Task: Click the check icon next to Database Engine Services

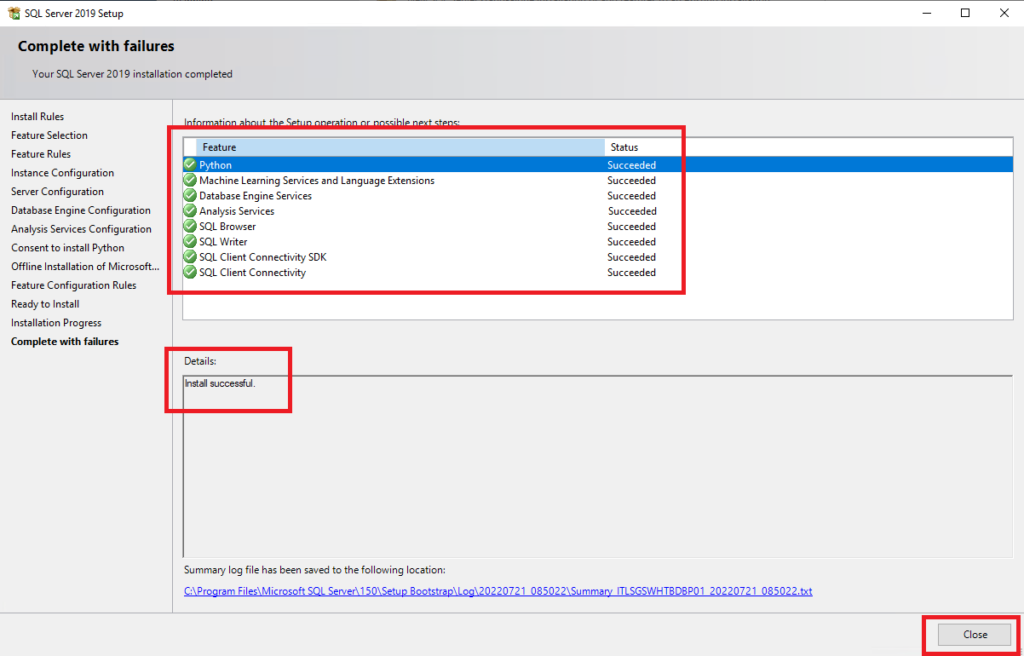Action: click(x=190, y=195)
